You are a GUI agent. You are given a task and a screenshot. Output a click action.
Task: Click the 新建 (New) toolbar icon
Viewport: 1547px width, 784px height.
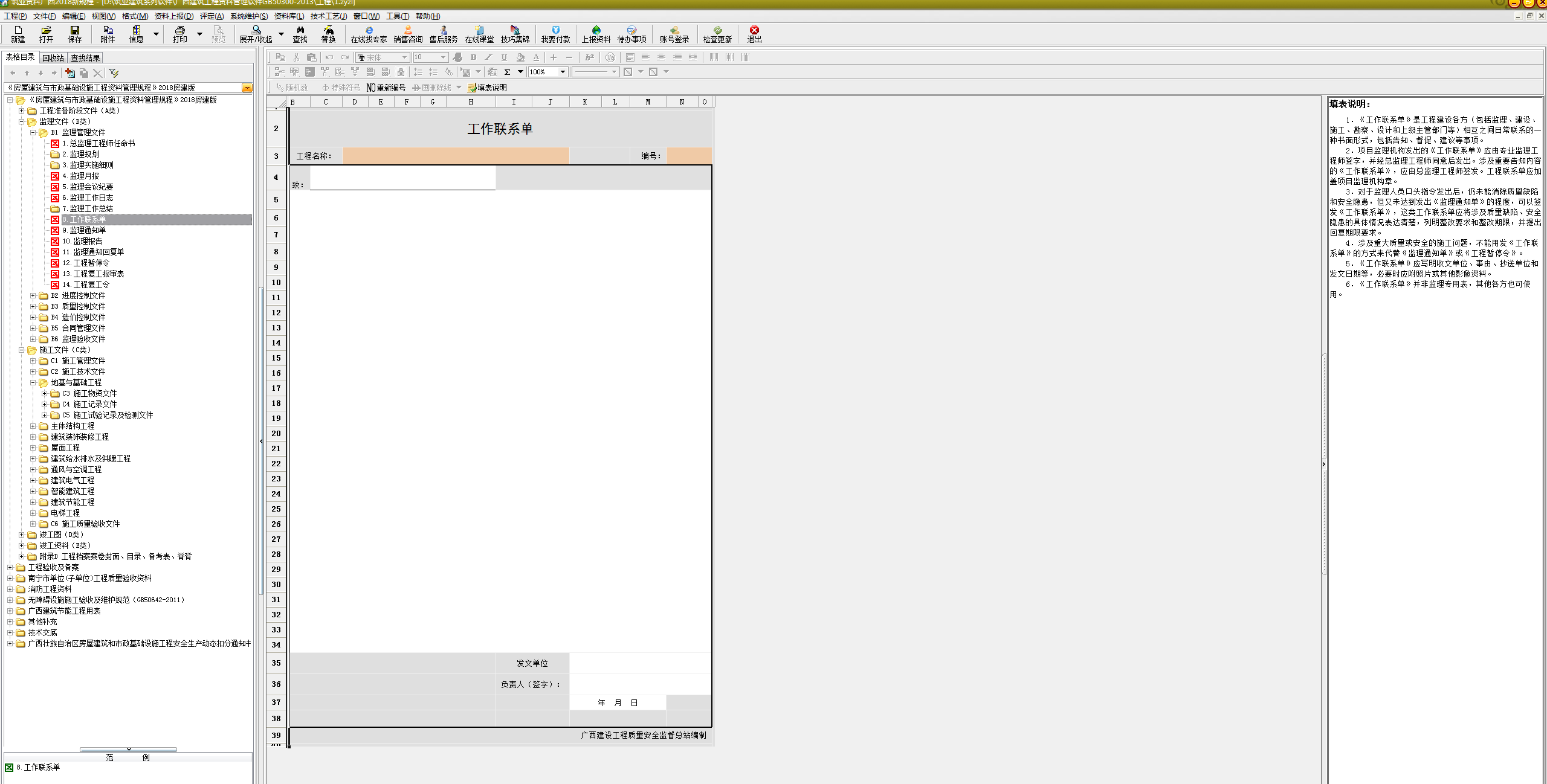tap(18, 34)
